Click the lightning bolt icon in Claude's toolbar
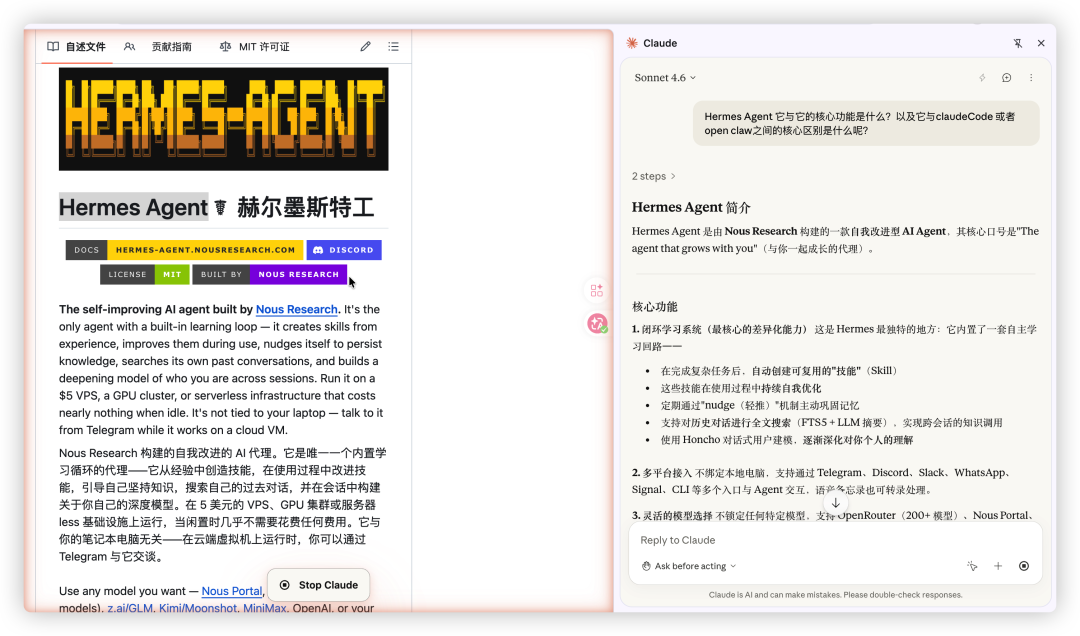Image resolution: width=1080 pixels, height=636 pixels. 982,77
